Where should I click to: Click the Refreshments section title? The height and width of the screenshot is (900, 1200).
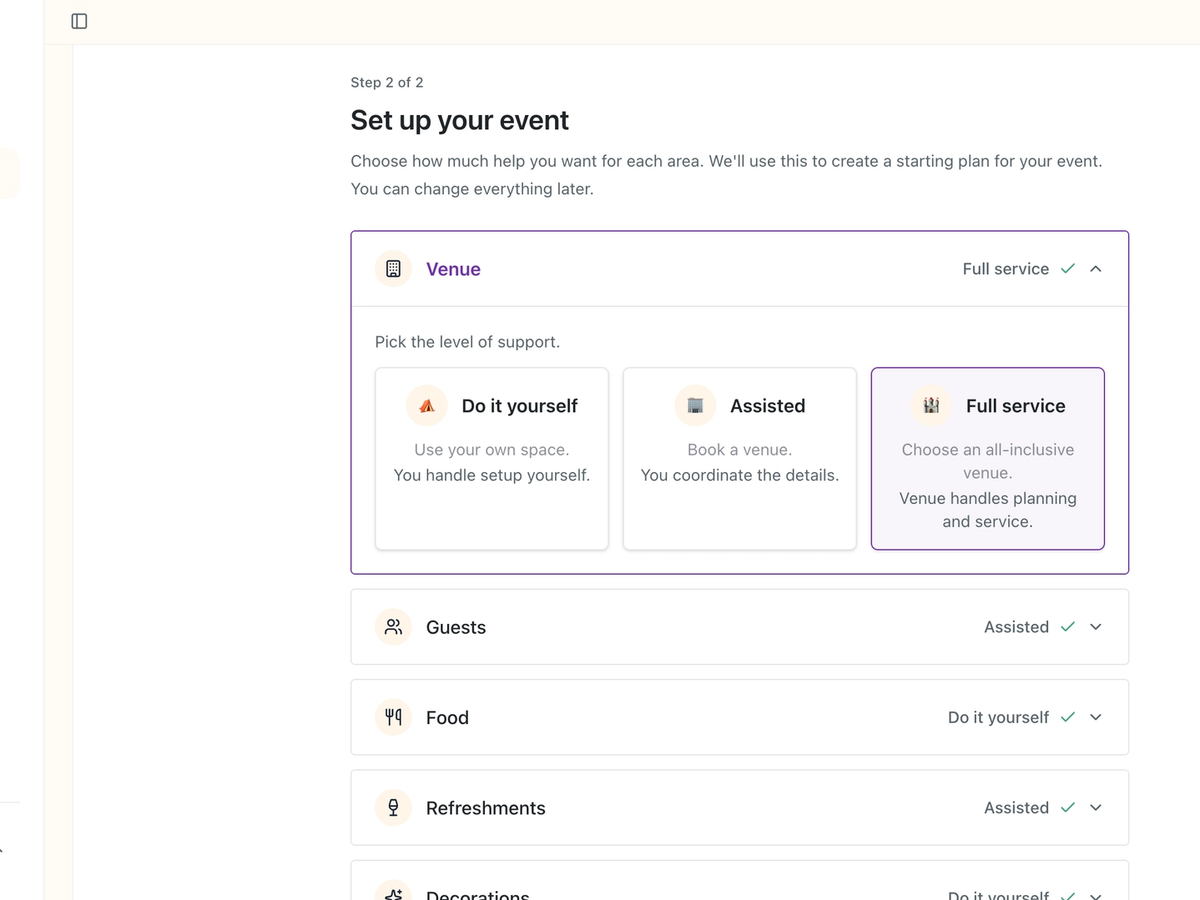[x=486, y=808]
